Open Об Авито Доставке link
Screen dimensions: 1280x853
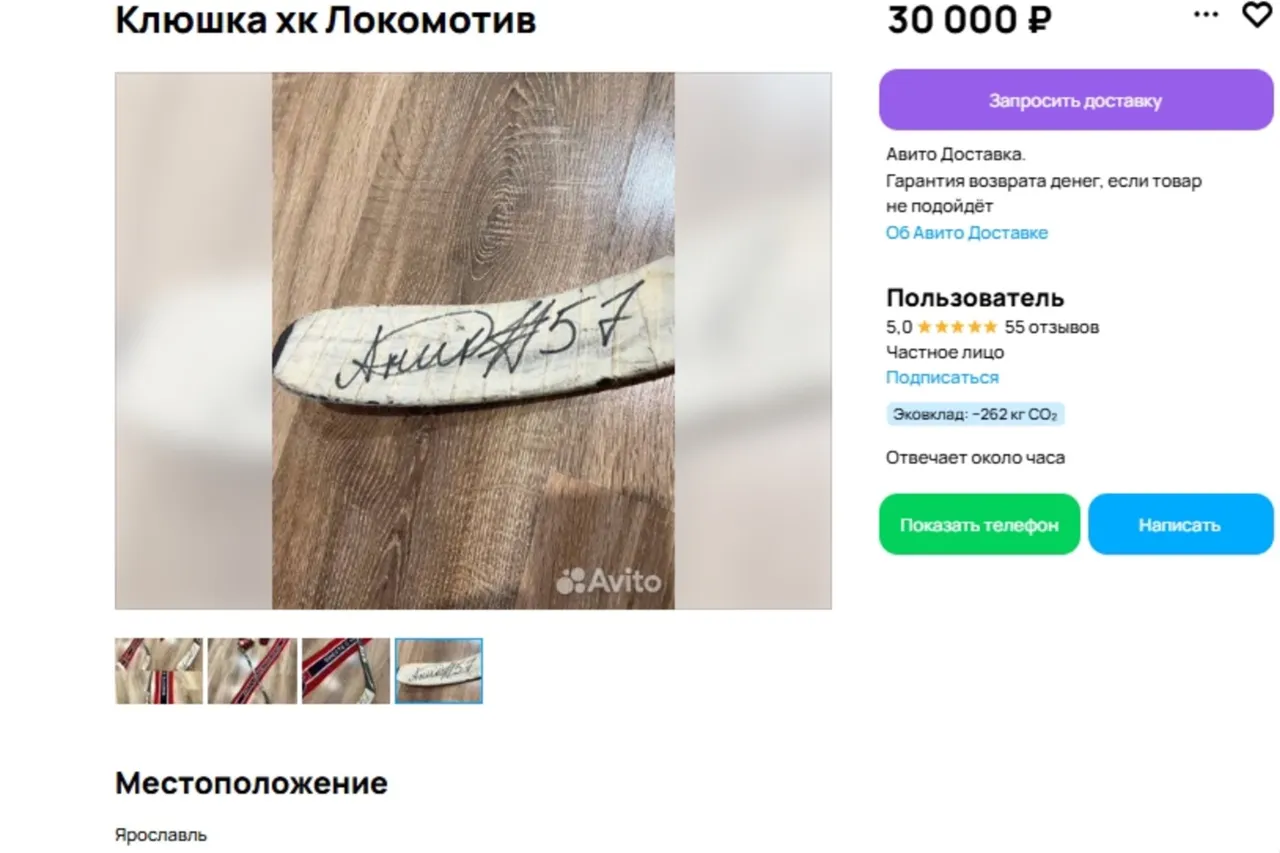click(x=967, y=233)
